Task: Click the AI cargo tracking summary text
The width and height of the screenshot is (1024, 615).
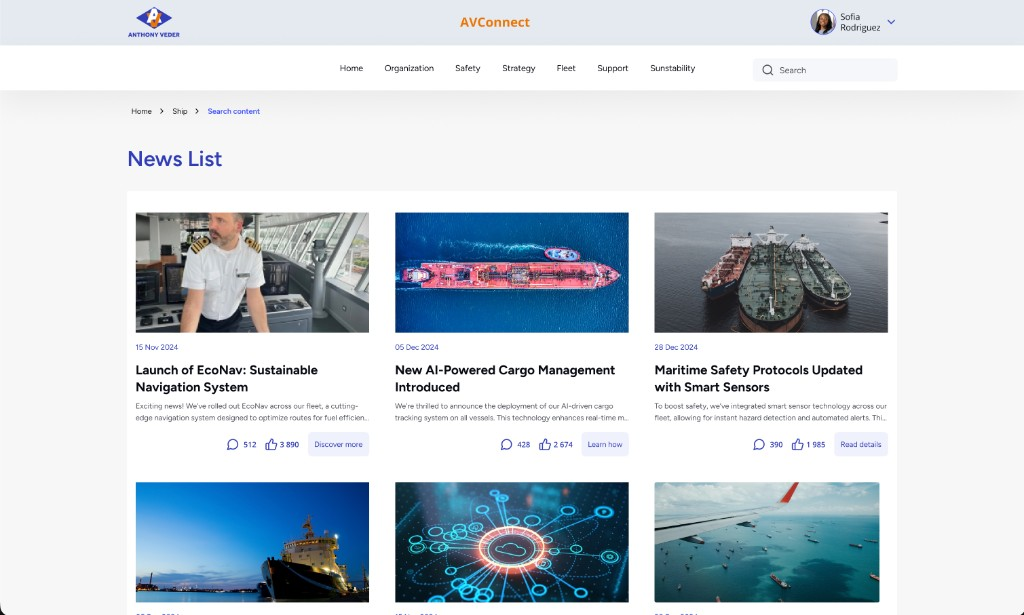Action: tap(511, 412)
